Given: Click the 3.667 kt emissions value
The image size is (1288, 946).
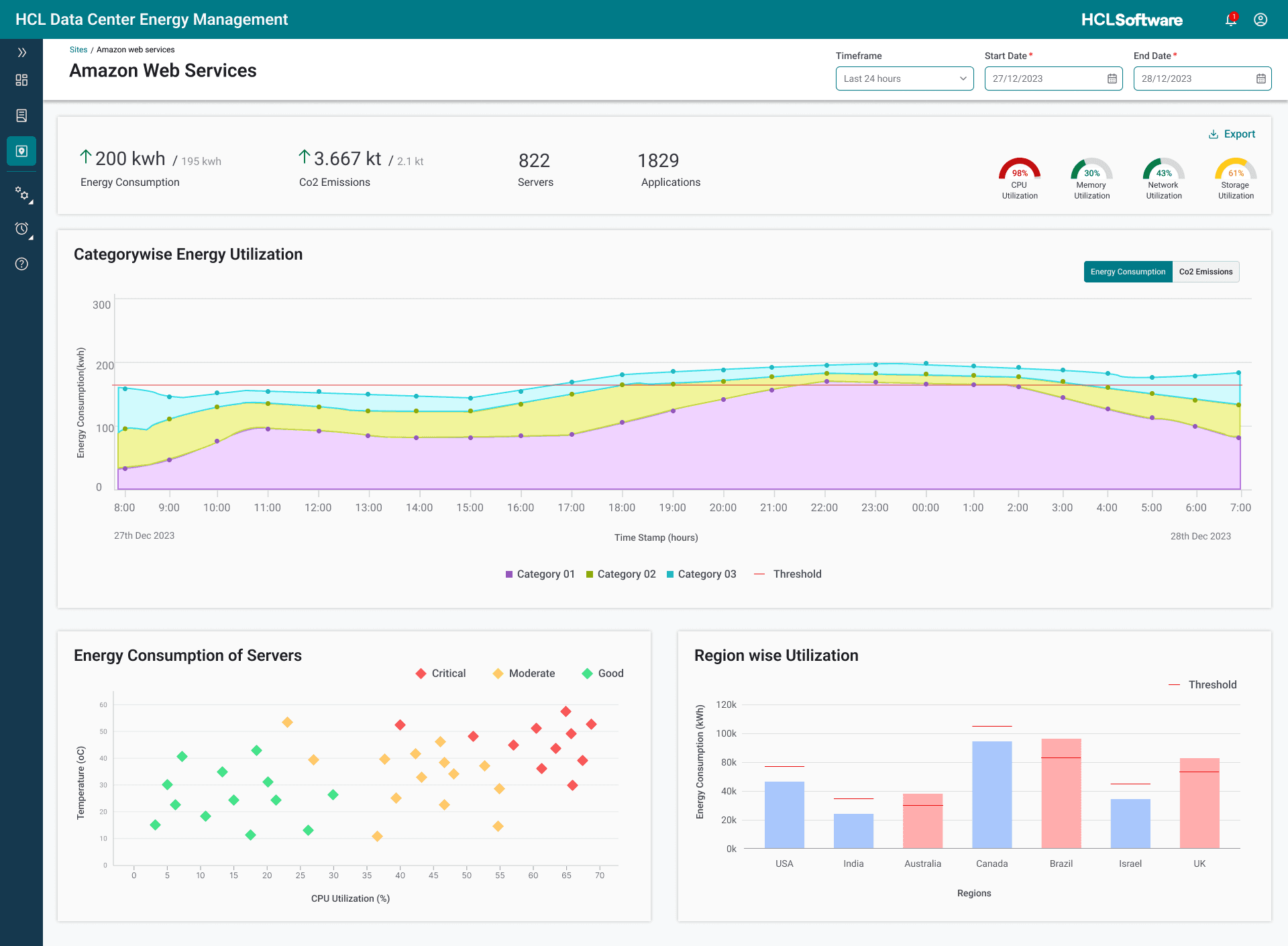Looking at the screenshot, I should [x=347, y=159].
